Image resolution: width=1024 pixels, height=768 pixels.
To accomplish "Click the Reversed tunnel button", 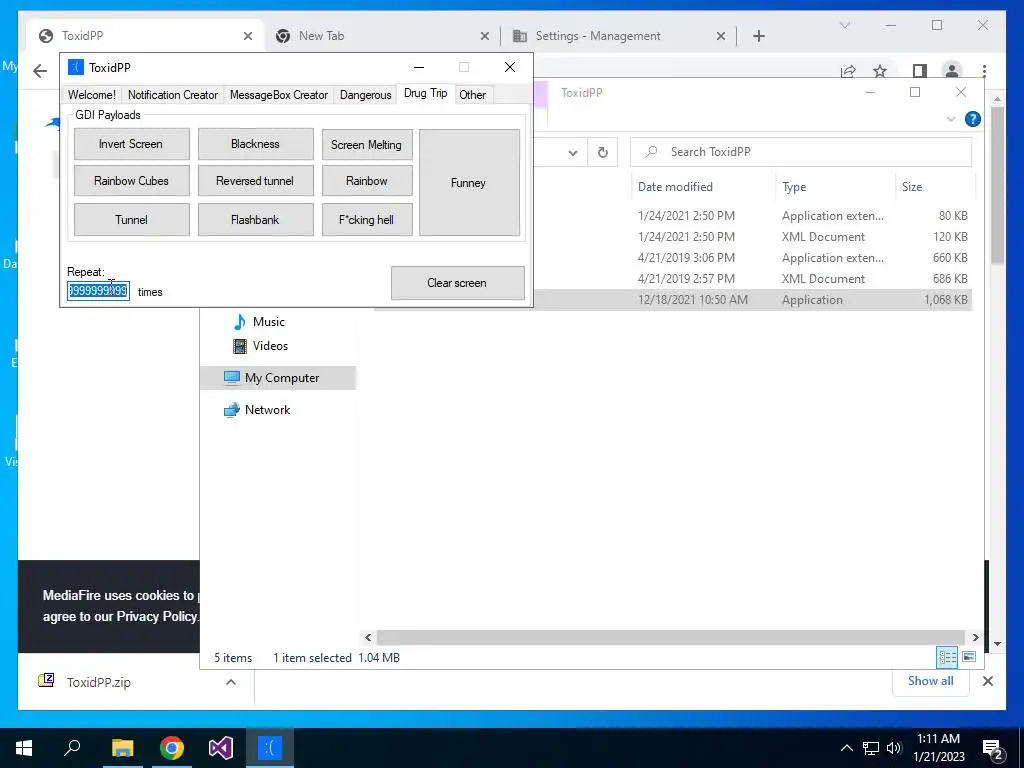I will [255, 181].
